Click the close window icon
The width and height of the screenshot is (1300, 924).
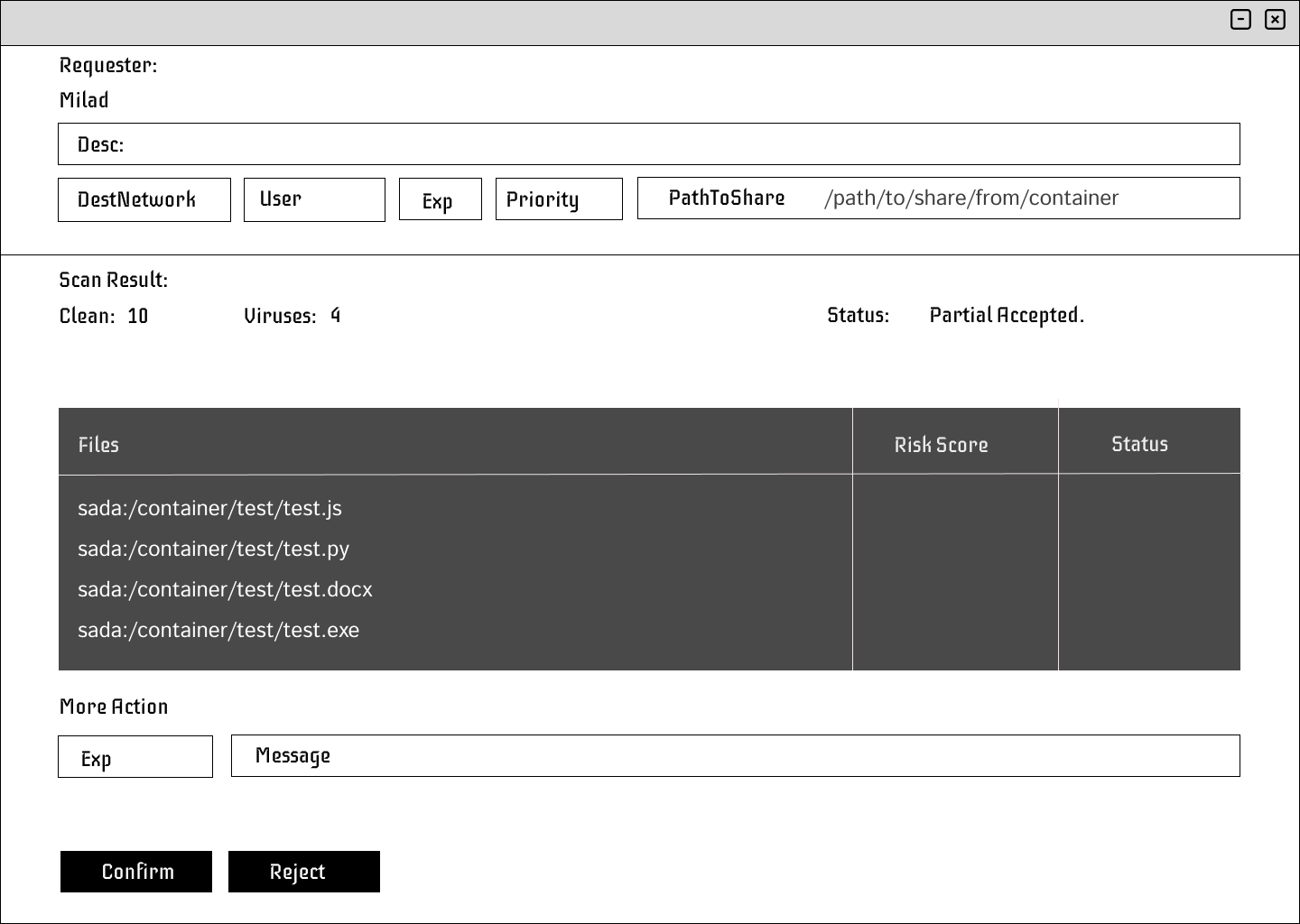[1275, 19]
